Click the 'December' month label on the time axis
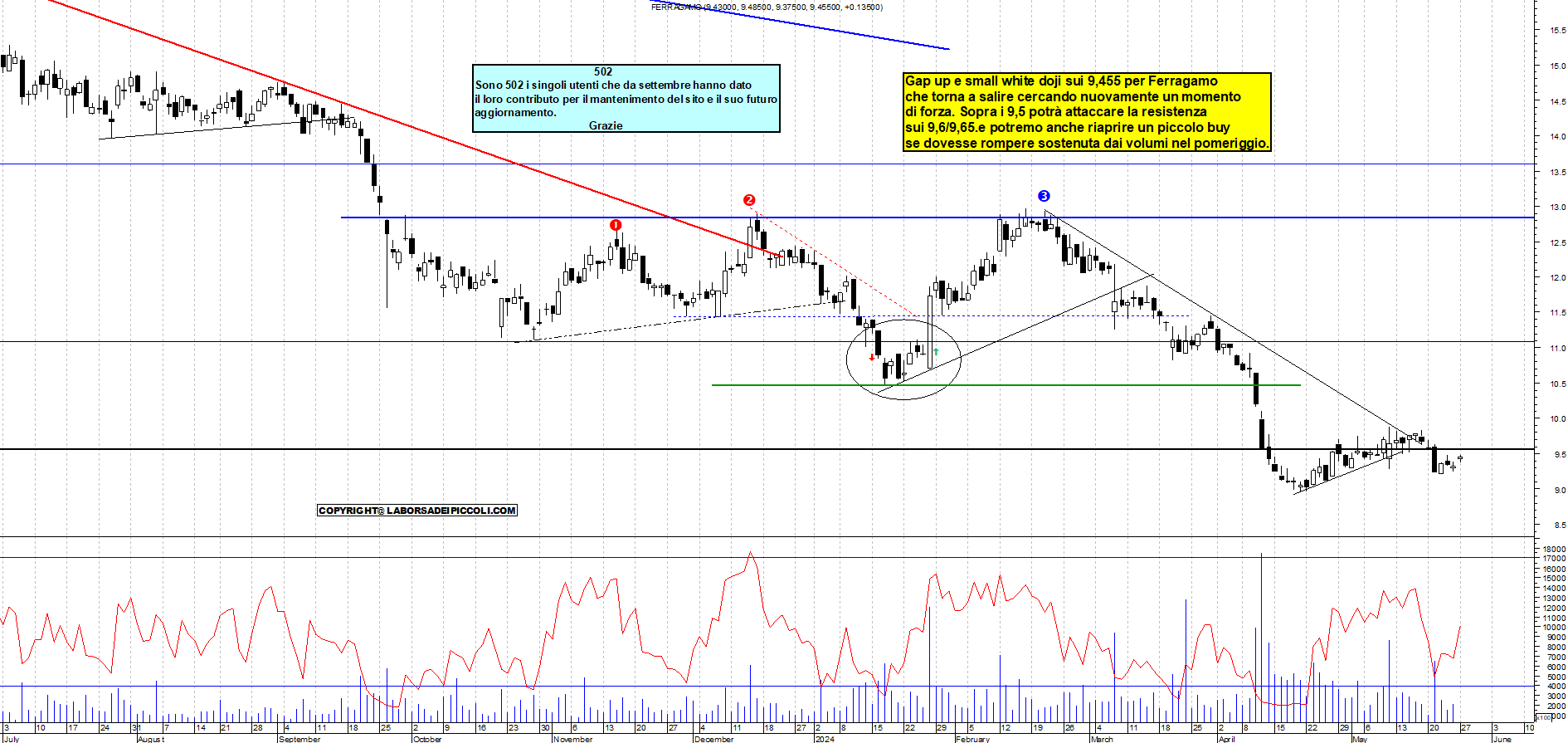This screenshot has width=1568, height=743. coord(714,739)
